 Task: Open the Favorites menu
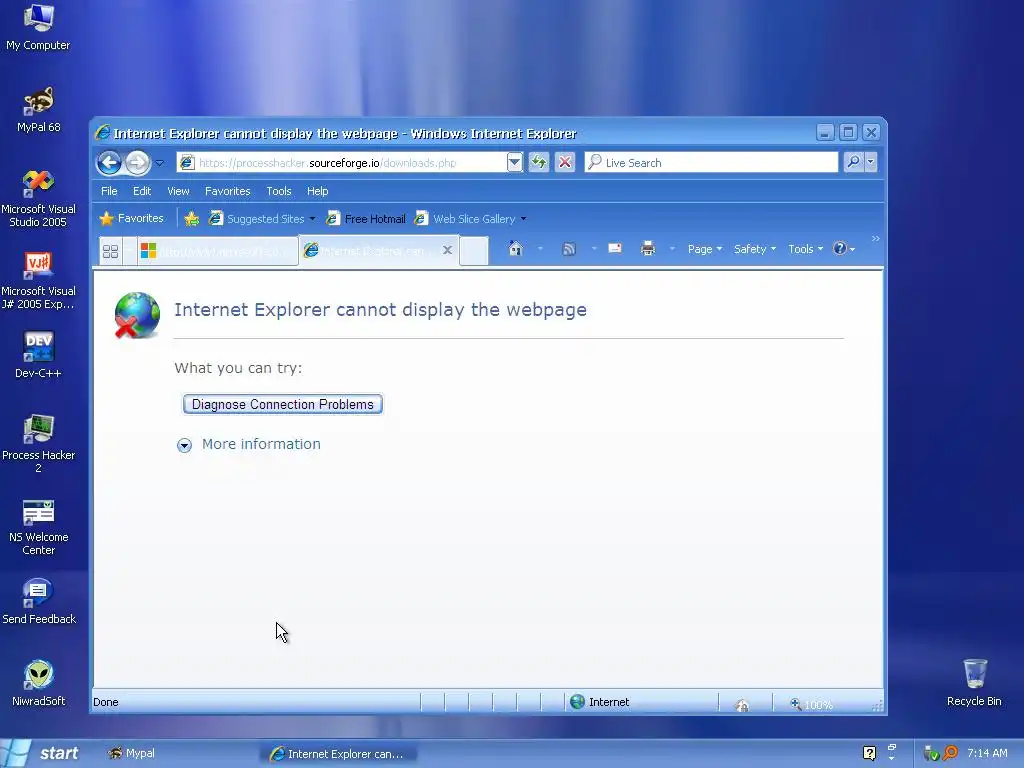[227, 191]
